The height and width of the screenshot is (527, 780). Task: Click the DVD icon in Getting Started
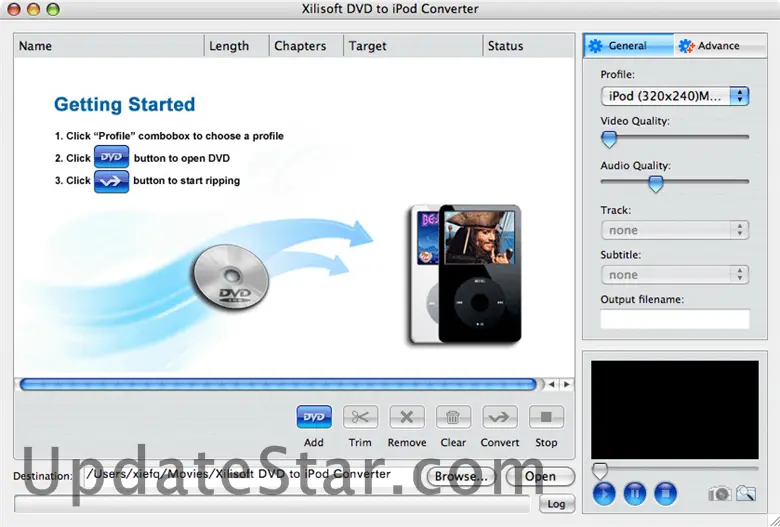(x=111, y=157)
